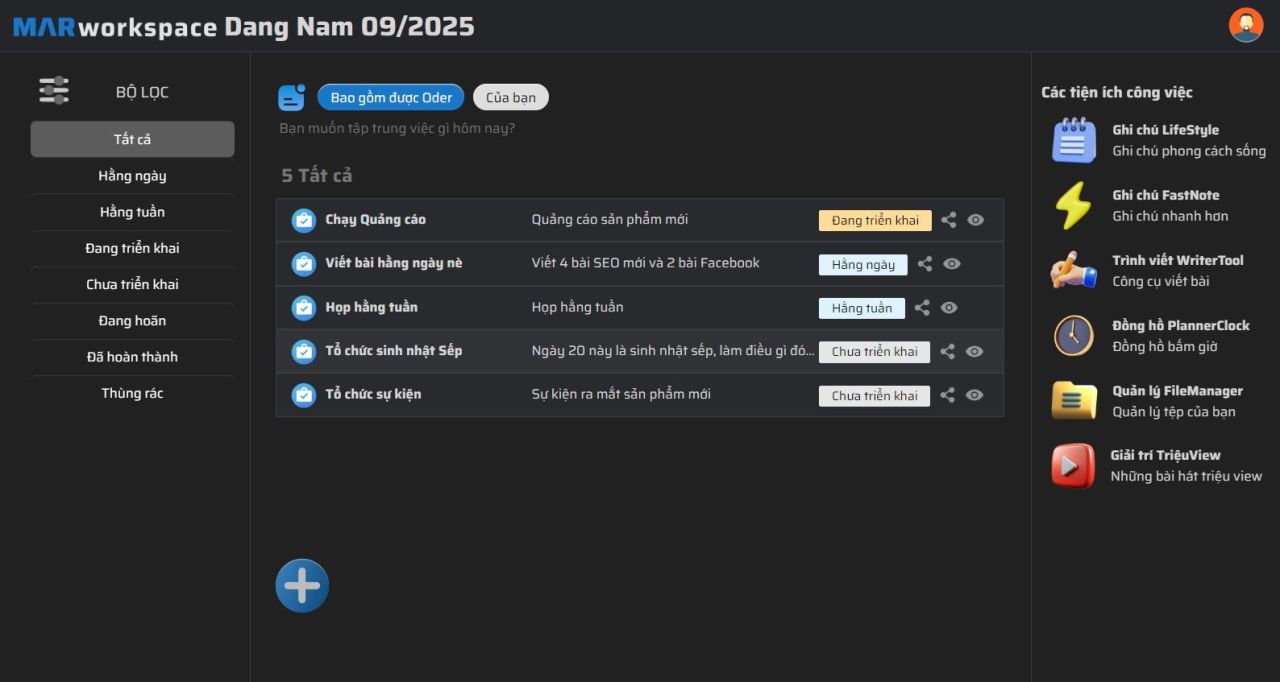Open the user avatar in top right

click(x=1246, y=25)
